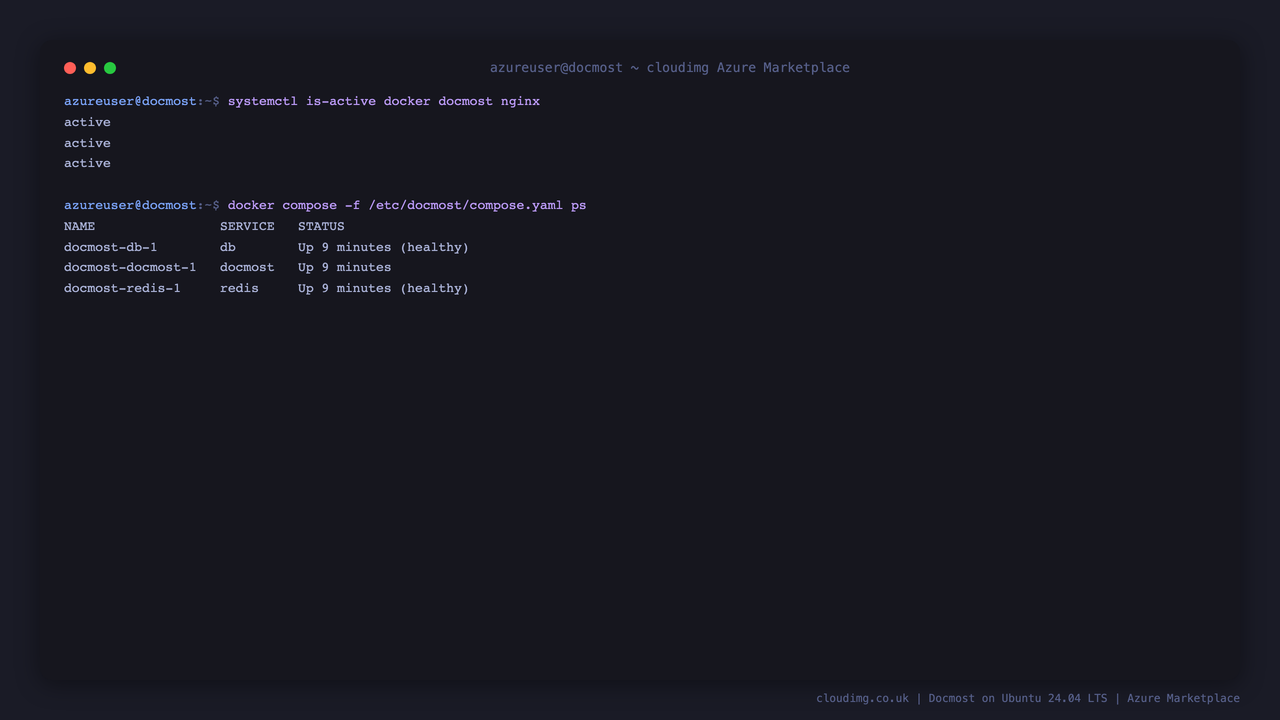
Task: Click the footer text 'cloudimg.co.uk | Docmost on Ubuntu 24.04 LTS | Azure Marketplace'
Action: tap(1028, 698)
